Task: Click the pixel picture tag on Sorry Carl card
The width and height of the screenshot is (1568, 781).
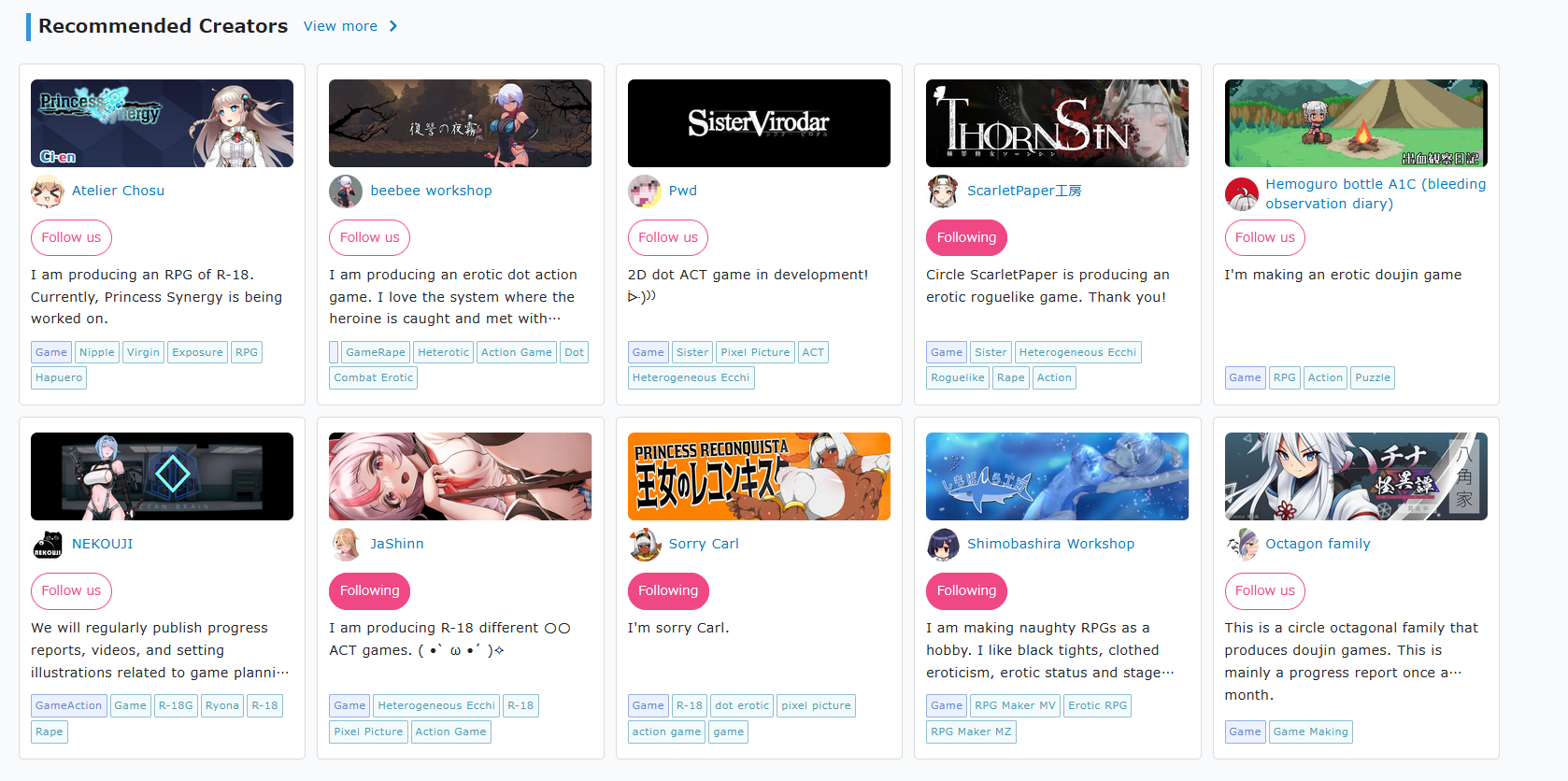Action: pos(816,705)
